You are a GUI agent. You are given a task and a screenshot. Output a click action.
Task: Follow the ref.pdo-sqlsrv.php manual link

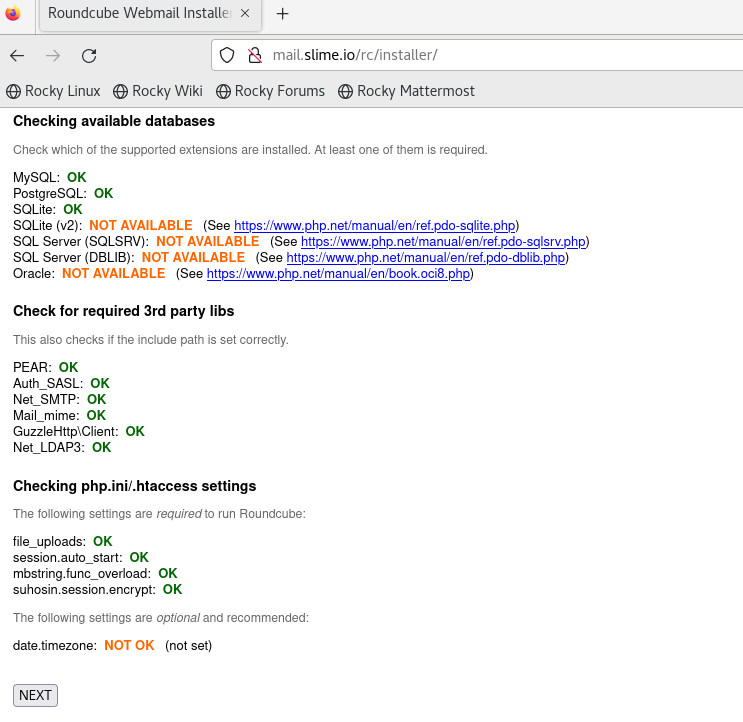[444, 242]
